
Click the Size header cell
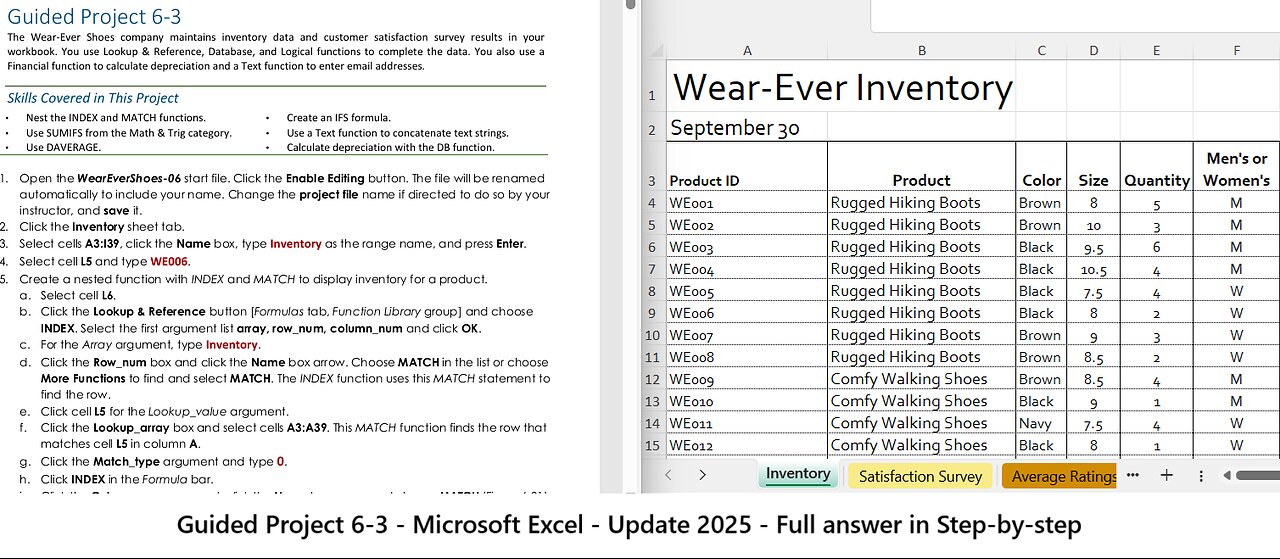tap(1094, 167)
